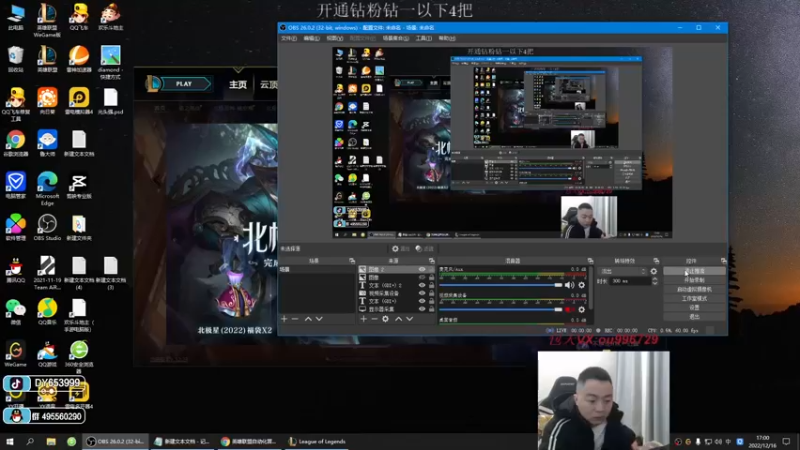Select the 场景 entry in Scenes list

pos(316,269)
